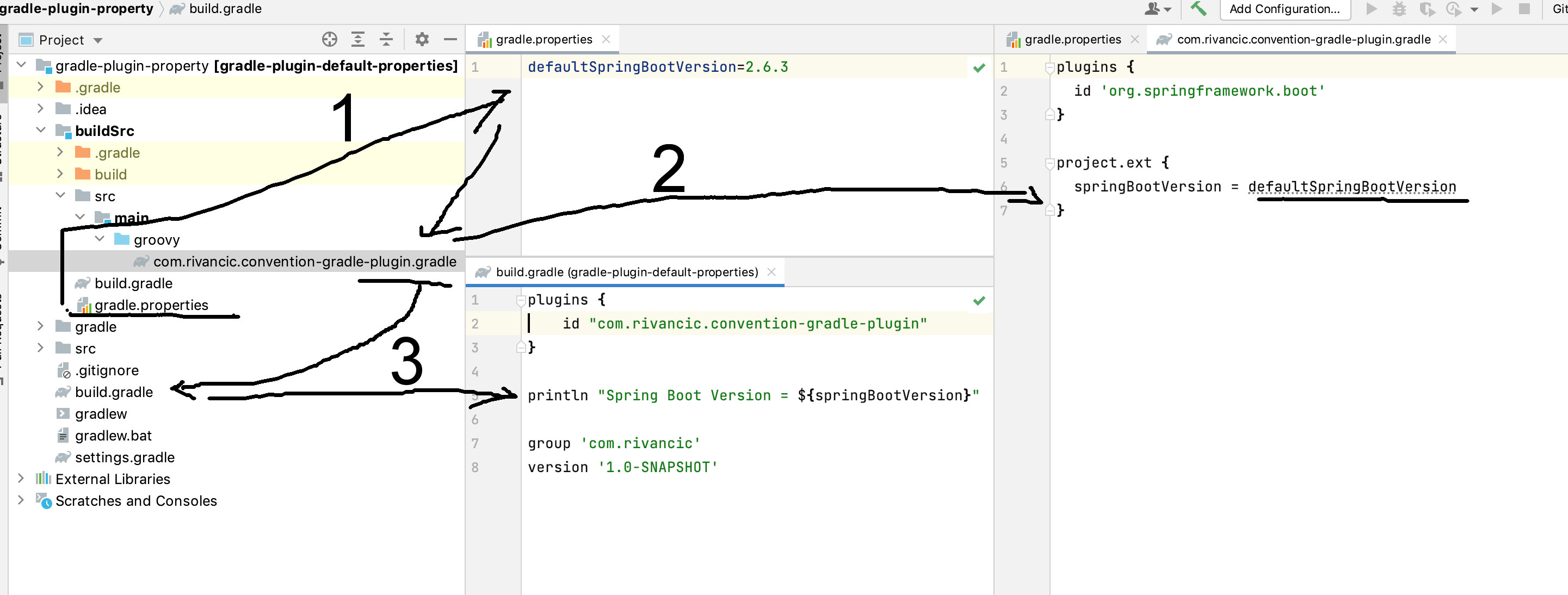Click the Add Configuration button
The height and width of the screenshot is (595, 1568).
coord(1285,9)
